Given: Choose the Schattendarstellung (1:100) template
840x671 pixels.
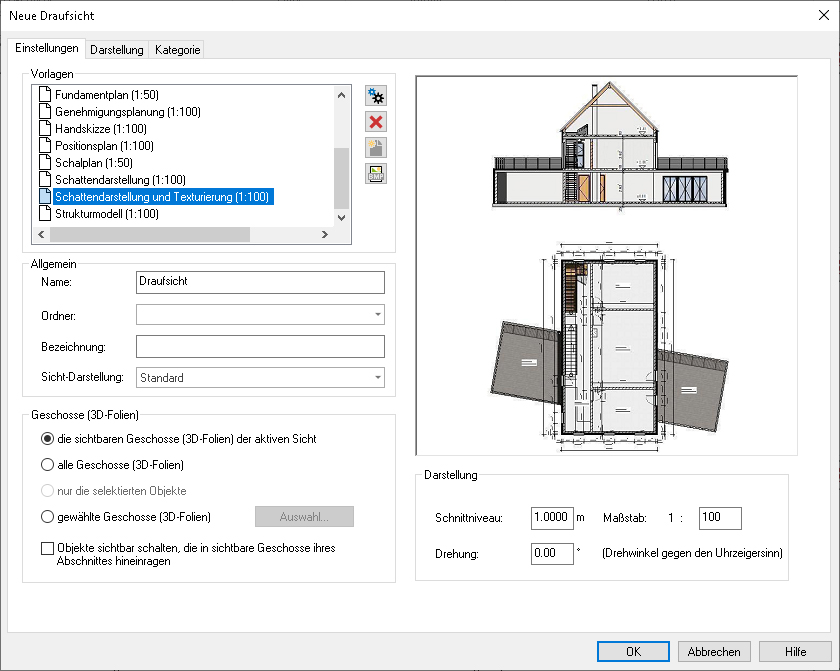Looking at the screenshot, I should coord(120,180).
